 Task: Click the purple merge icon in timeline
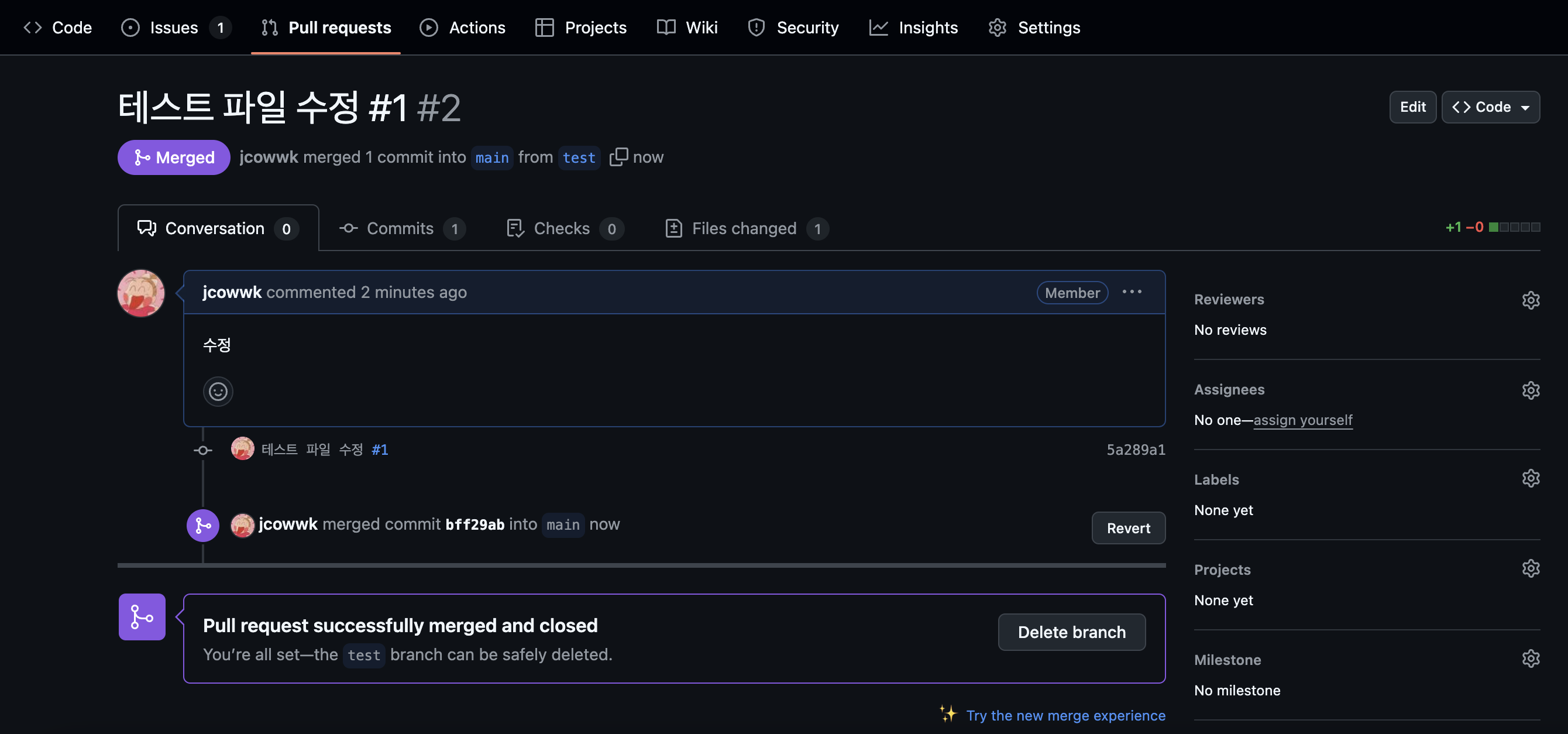pos(202,525)
